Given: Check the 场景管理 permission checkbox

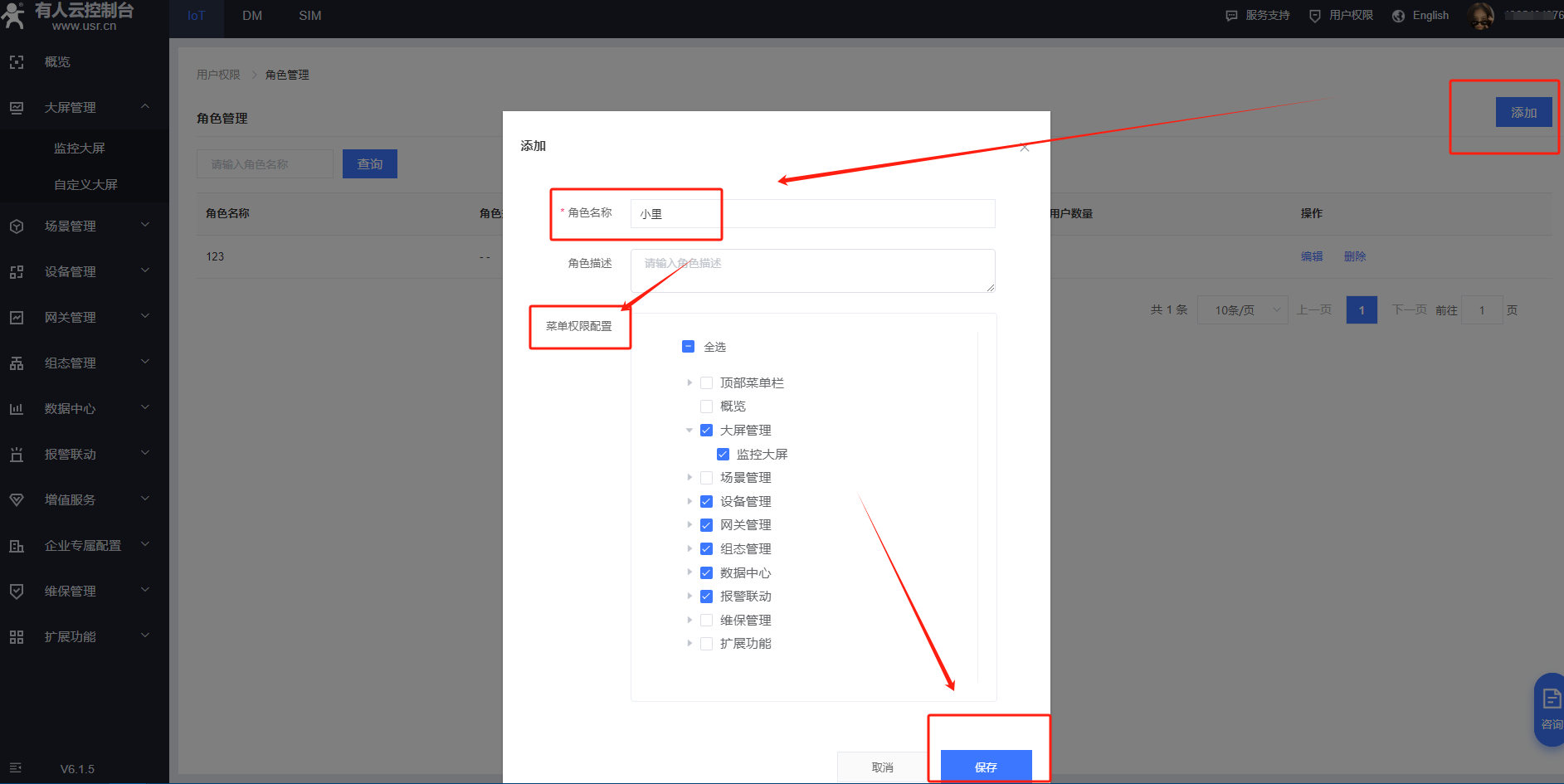Looking at the screenshot, I should 706,478.
